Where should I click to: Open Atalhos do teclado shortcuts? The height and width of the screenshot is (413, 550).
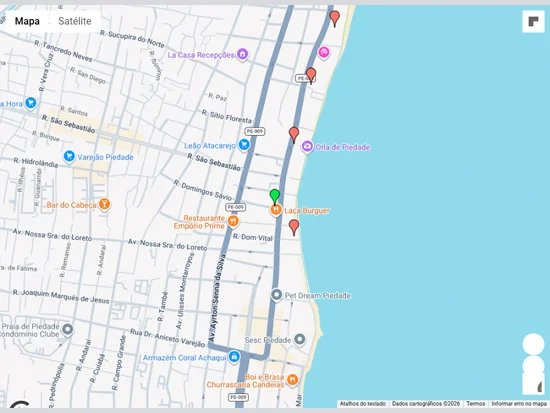tap(363, 404)
